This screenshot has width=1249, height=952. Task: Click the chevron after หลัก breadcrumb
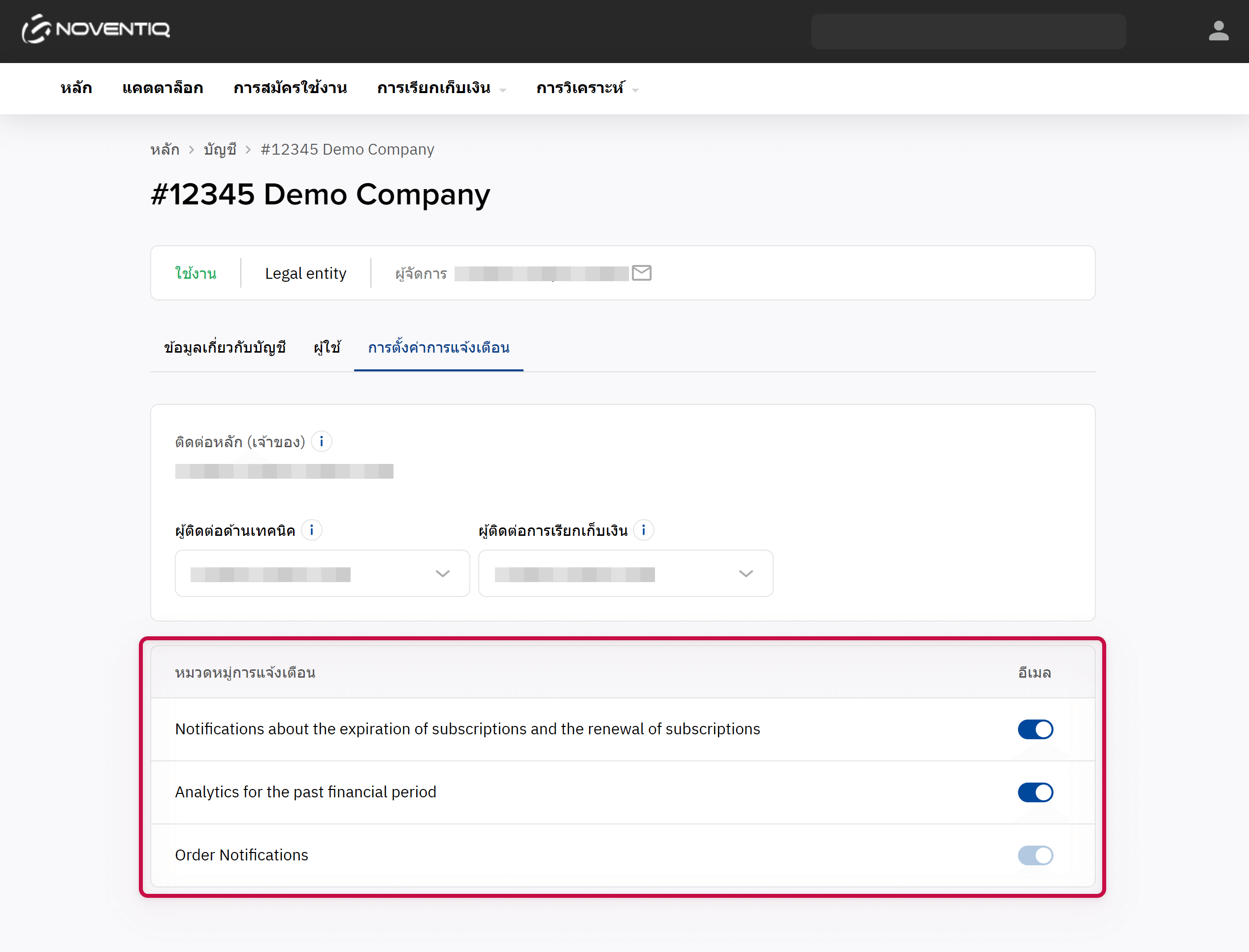tap(192, 150)
